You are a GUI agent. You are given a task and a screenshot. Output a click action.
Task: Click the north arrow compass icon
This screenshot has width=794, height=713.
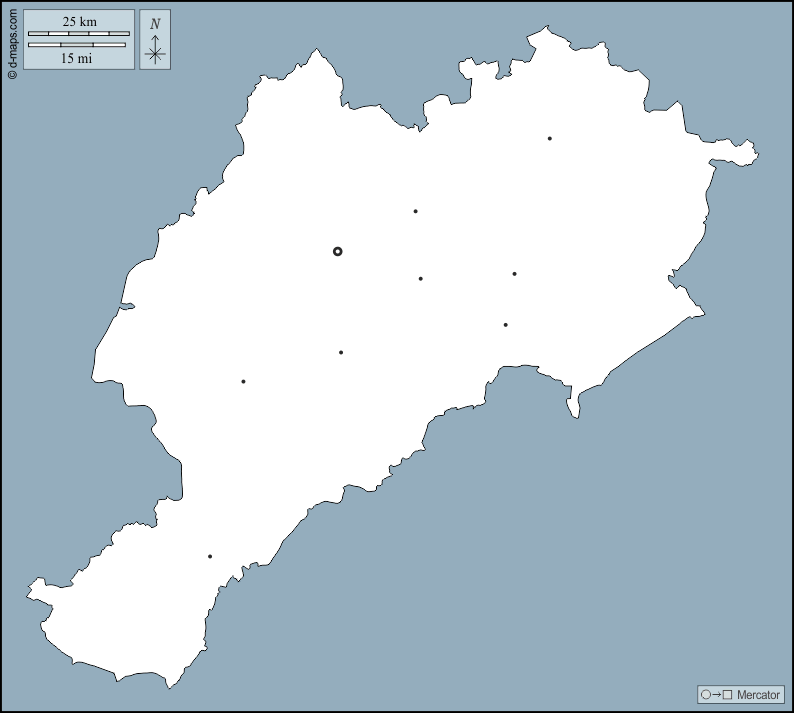(155, 40)
